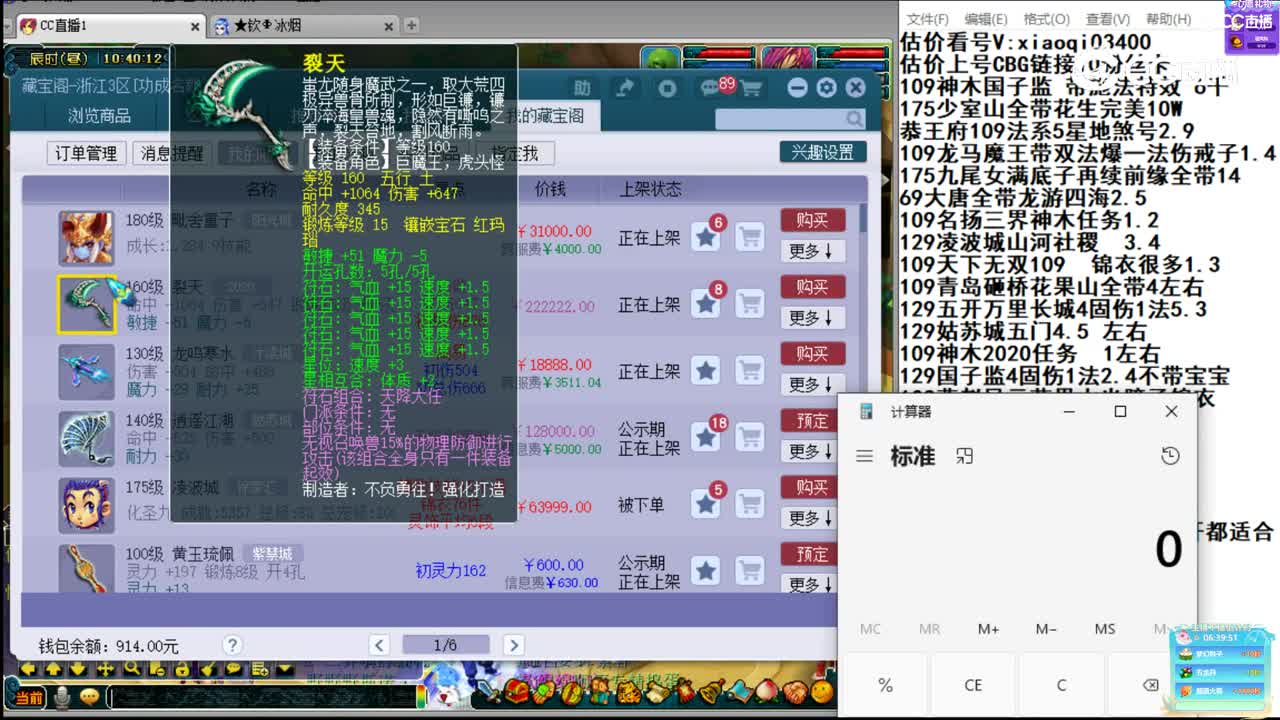Screen dimensions: 1280x720
Task: Add the ¥18888 item to cart
Action: (x=750, y=371)
